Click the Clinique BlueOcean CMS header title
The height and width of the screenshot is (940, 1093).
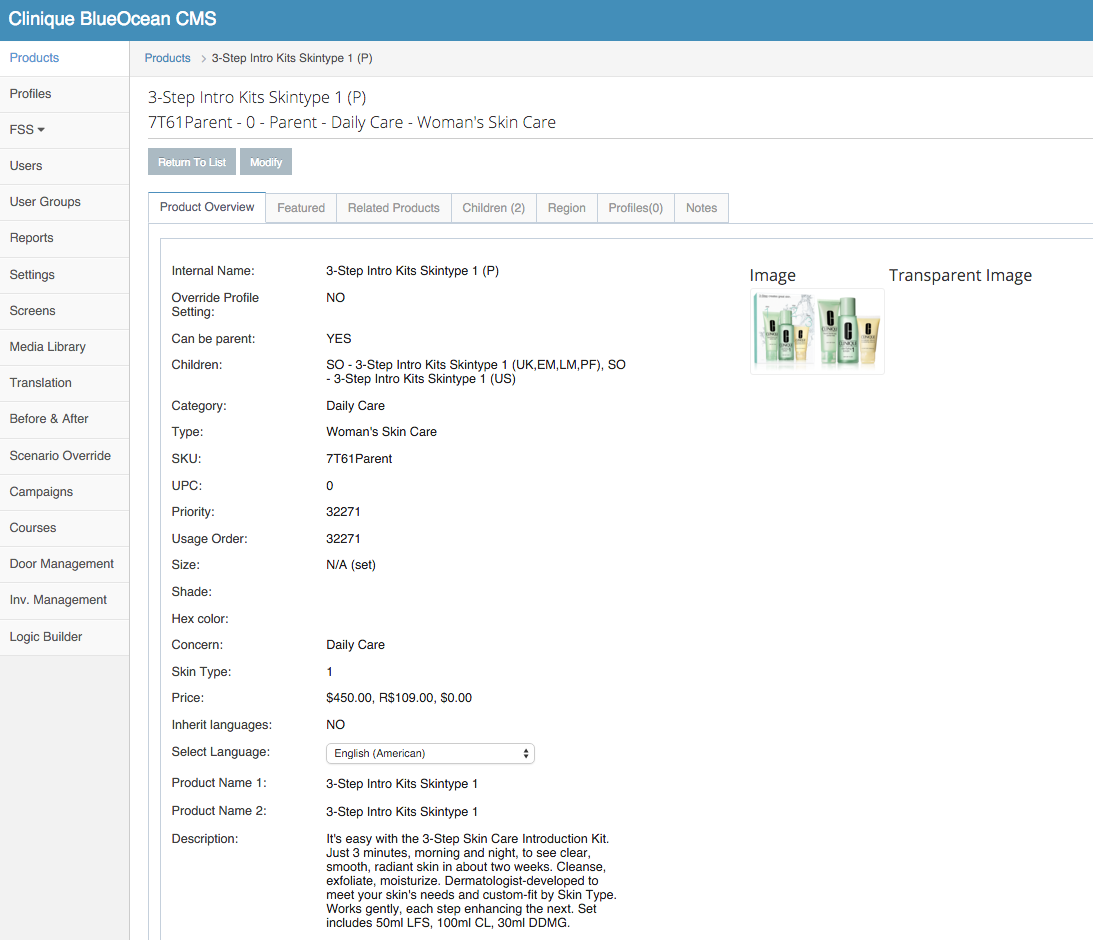[x=112, y=19]
